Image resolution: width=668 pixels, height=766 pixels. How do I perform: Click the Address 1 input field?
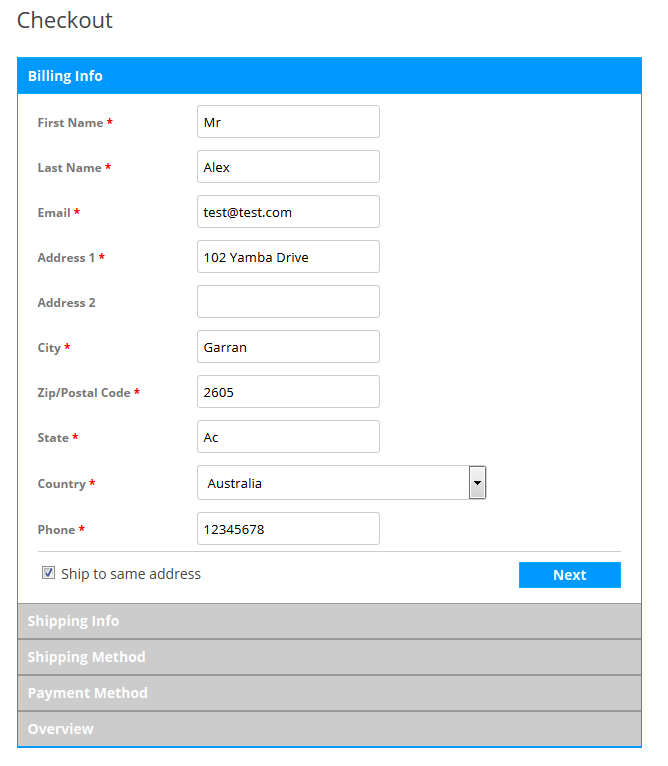[288, 256]
